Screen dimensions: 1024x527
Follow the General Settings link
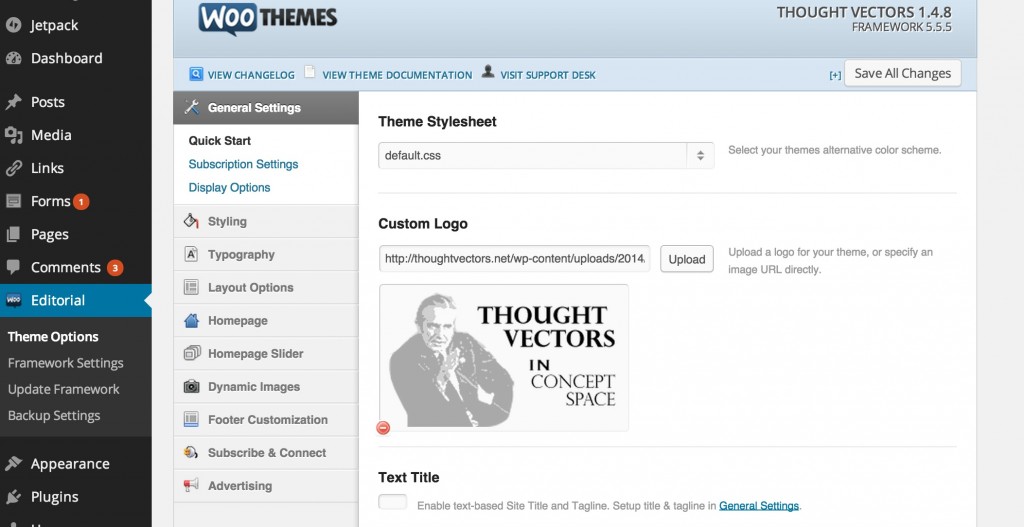[x=759, y=505]
